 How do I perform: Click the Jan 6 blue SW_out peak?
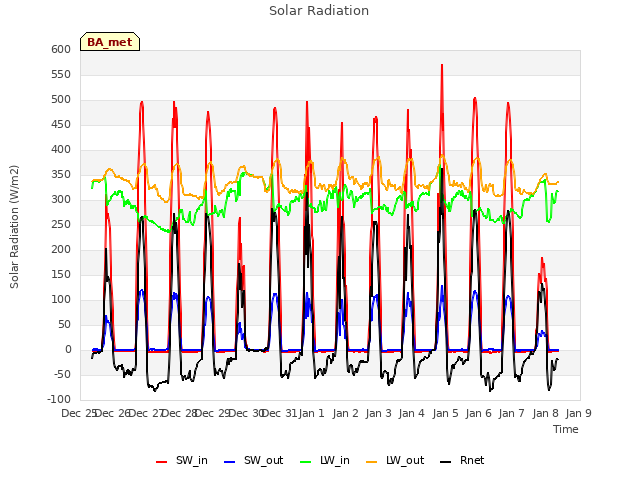(475, 291)
